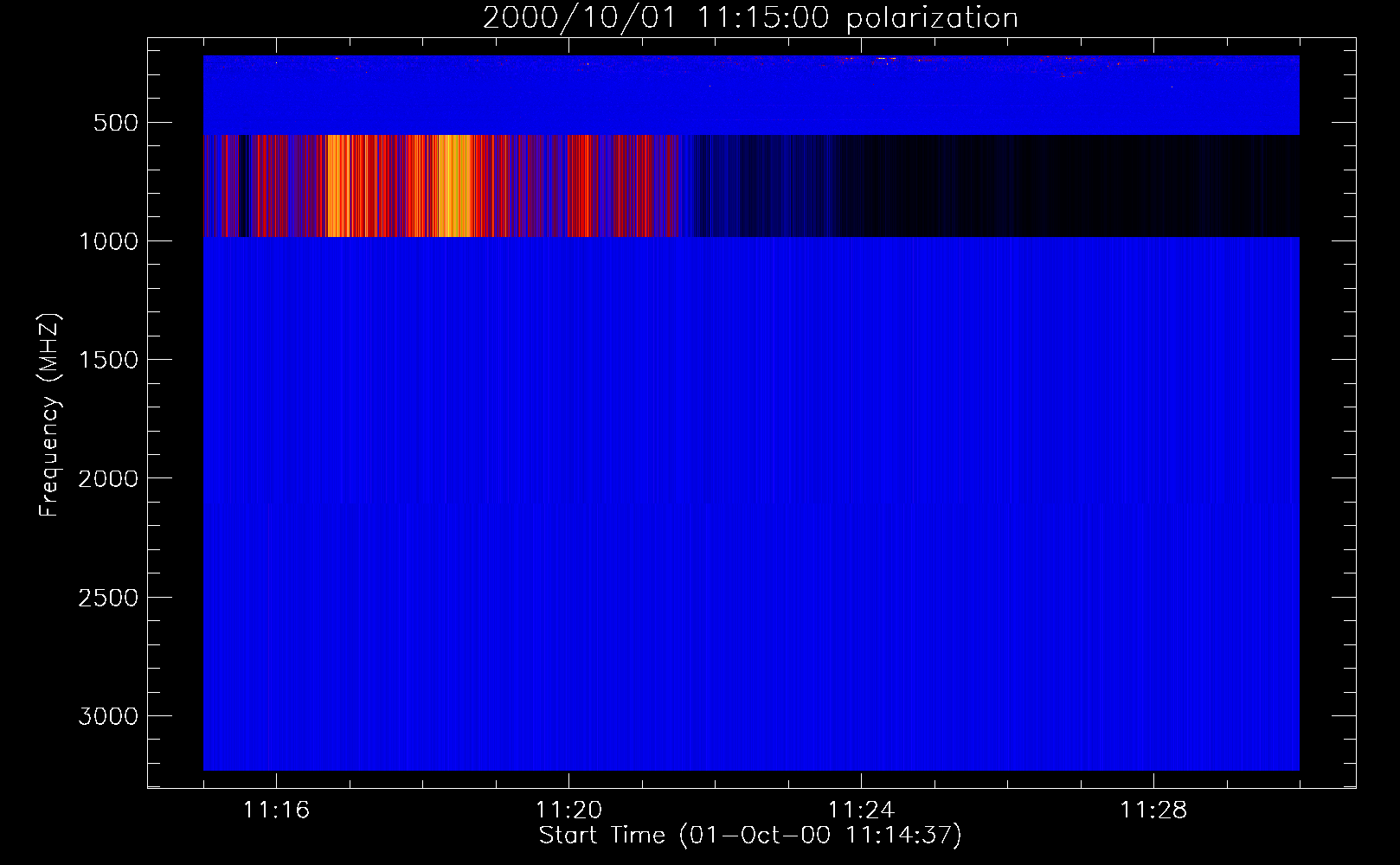The width and height of the screenshot is (1400, 865).
Task: Click the 'Start Time (01-Oct-00 11:14:37)' axis title
Action: (x=750, y=836)
